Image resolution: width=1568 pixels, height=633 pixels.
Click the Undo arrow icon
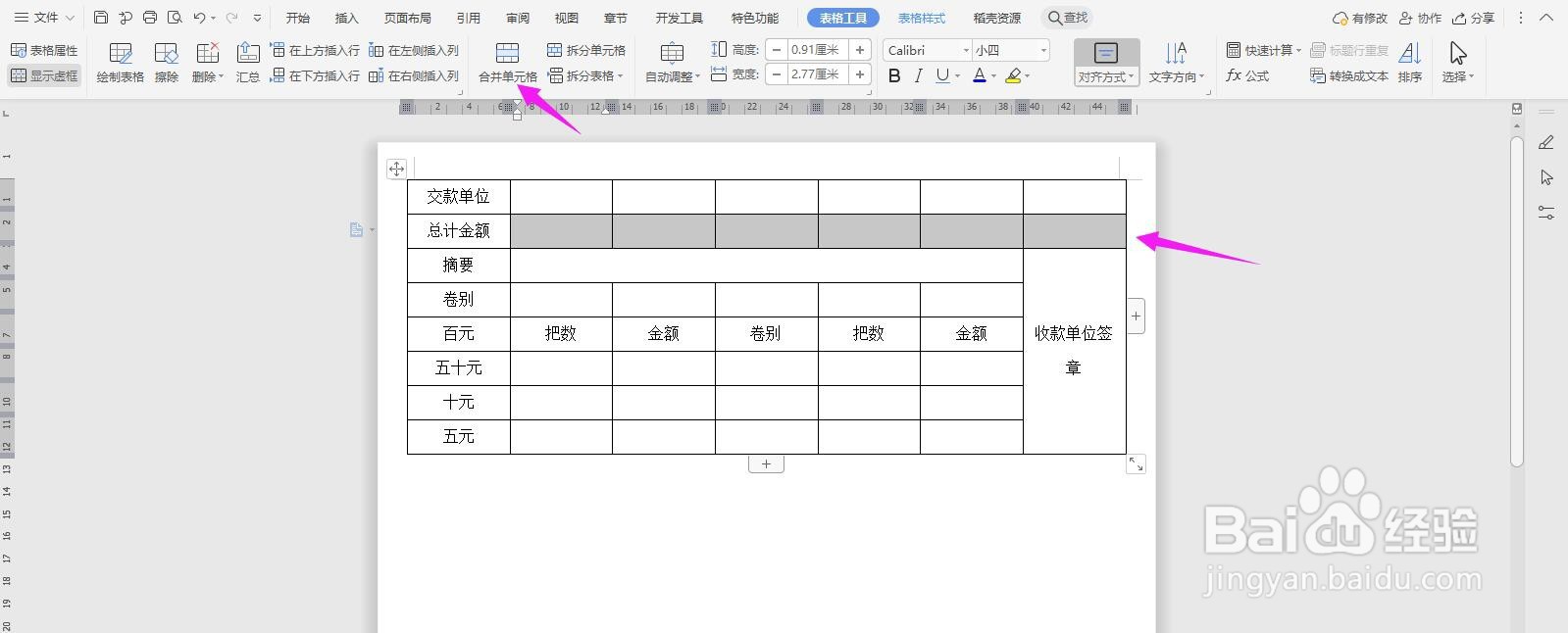(199, 18)
